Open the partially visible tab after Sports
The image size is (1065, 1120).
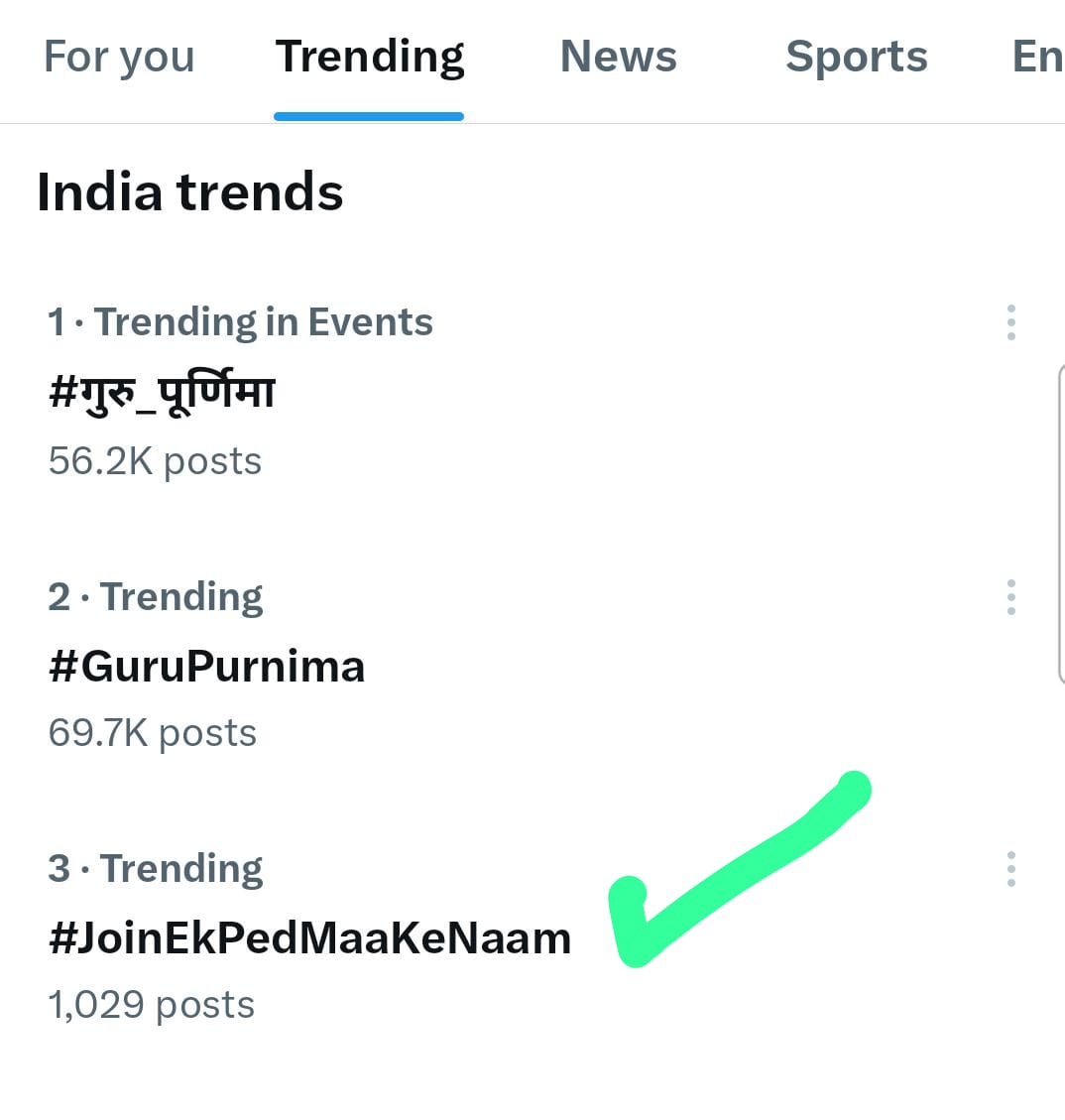(x=1037, y=57)
